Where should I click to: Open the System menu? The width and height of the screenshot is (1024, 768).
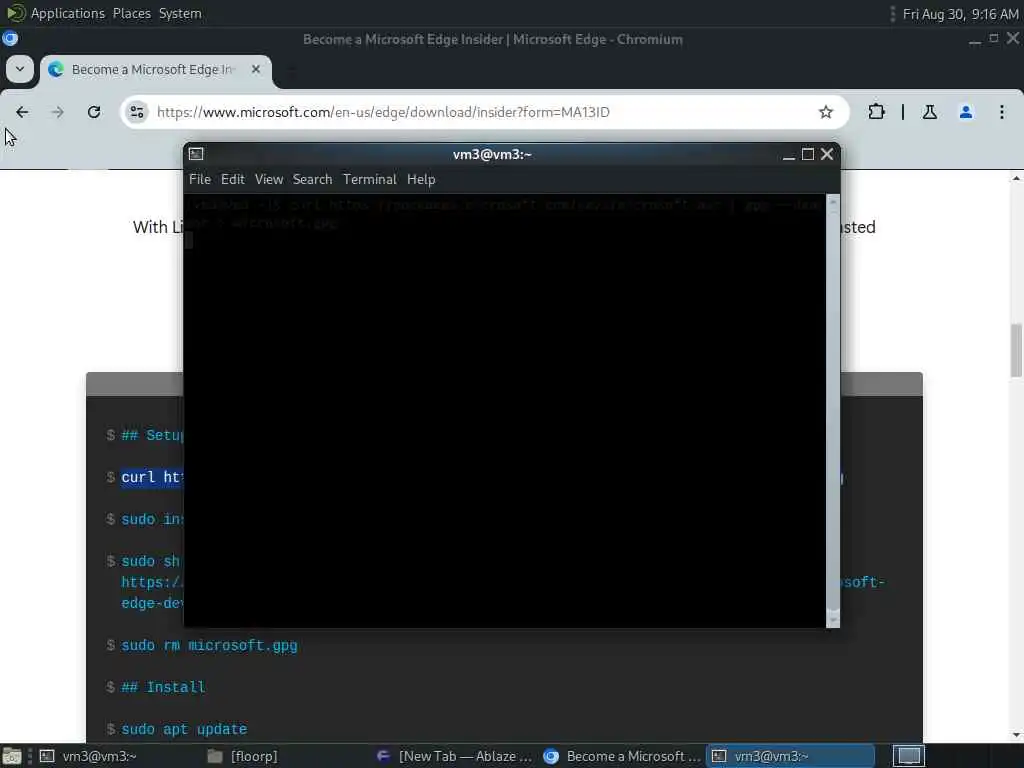[x=180, y=13]
